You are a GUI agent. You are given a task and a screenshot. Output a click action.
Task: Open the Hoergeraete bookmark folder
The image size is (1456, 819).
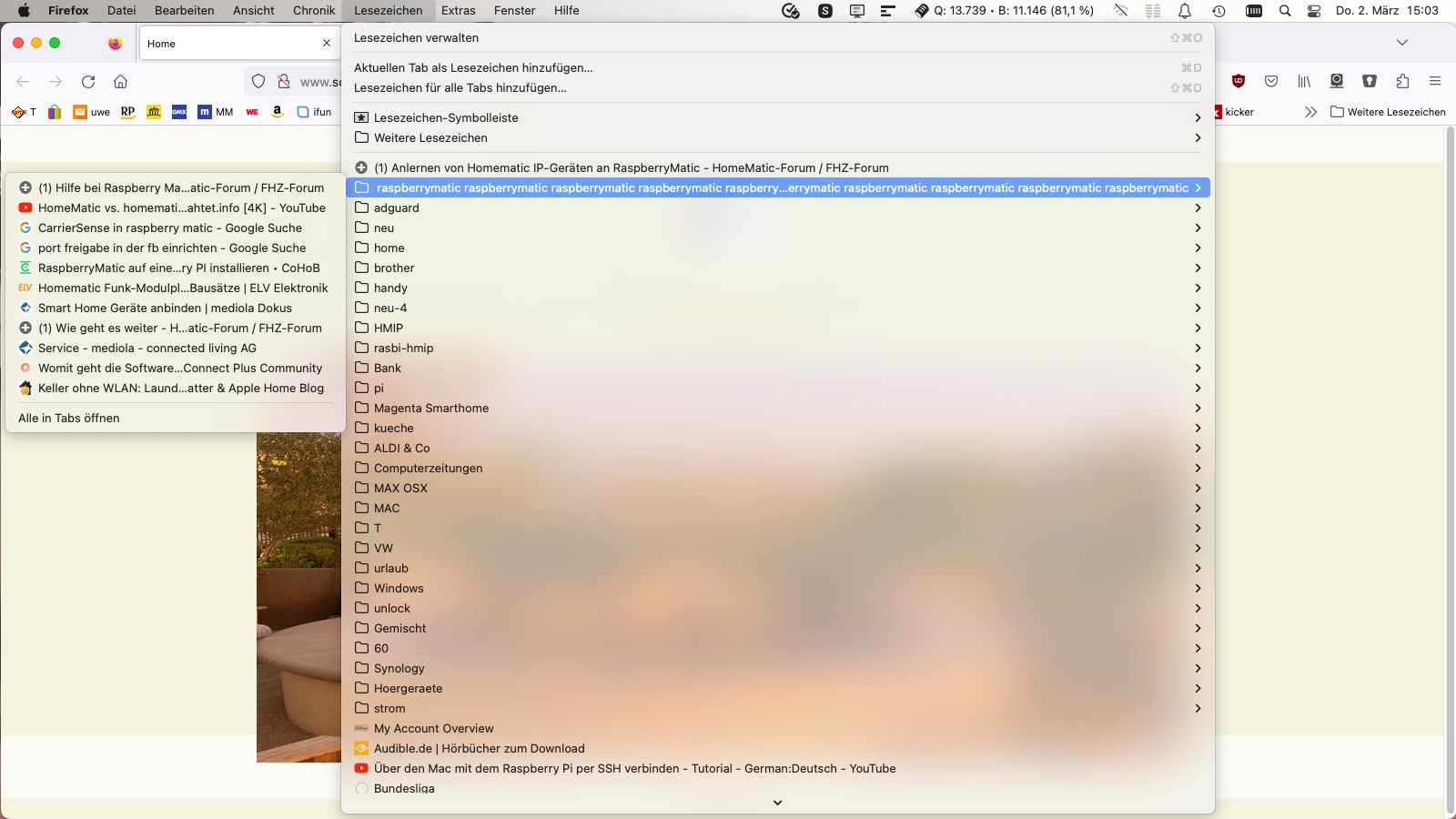(x=778, y=688)
